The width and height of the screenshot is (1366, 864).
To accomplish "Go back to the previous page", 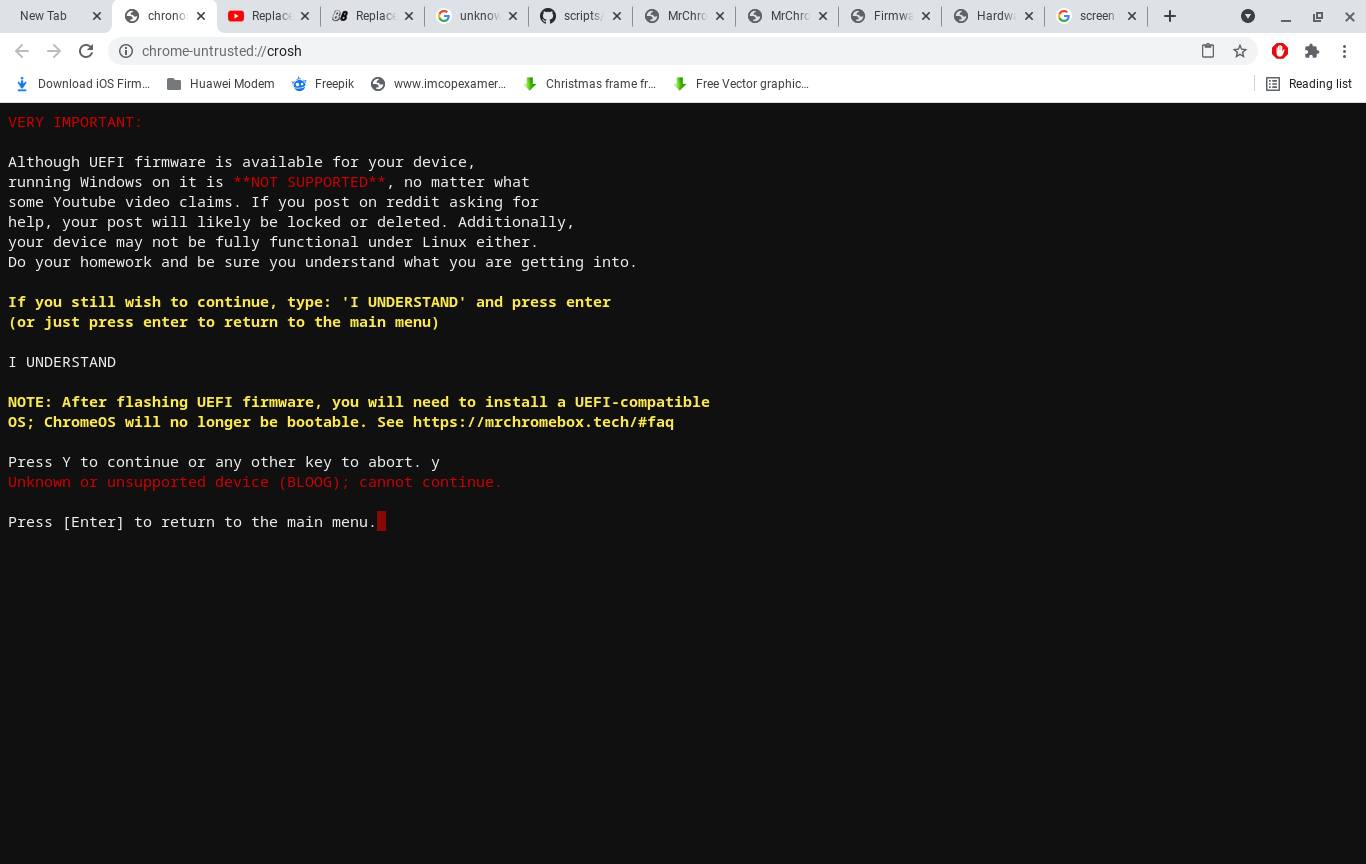I will pos(22,51).
